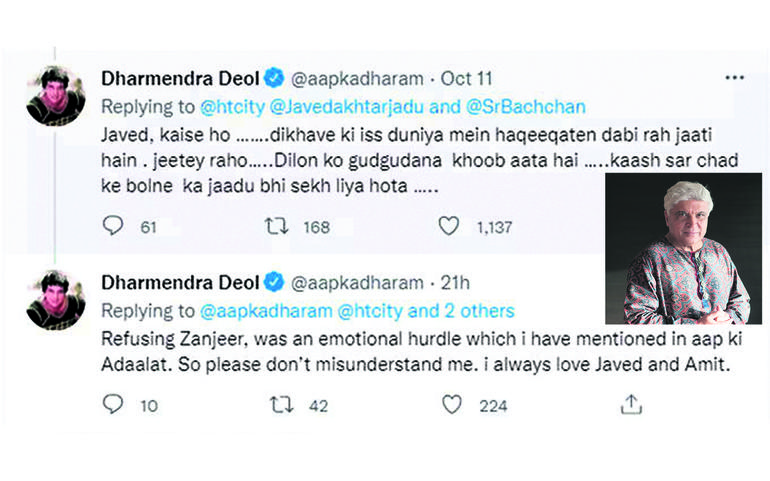Click the reply icon on the first tweet

[113, 227]
